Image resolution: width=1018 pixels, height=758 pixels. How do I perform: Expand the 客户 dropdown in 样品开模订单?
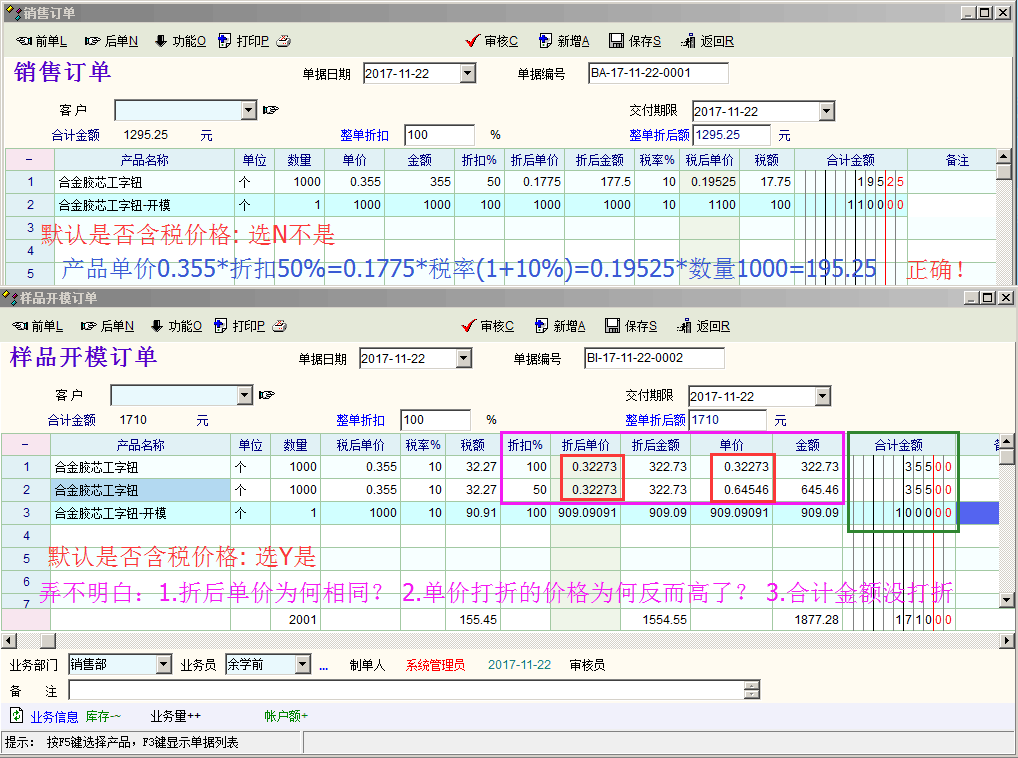[245, 396]
